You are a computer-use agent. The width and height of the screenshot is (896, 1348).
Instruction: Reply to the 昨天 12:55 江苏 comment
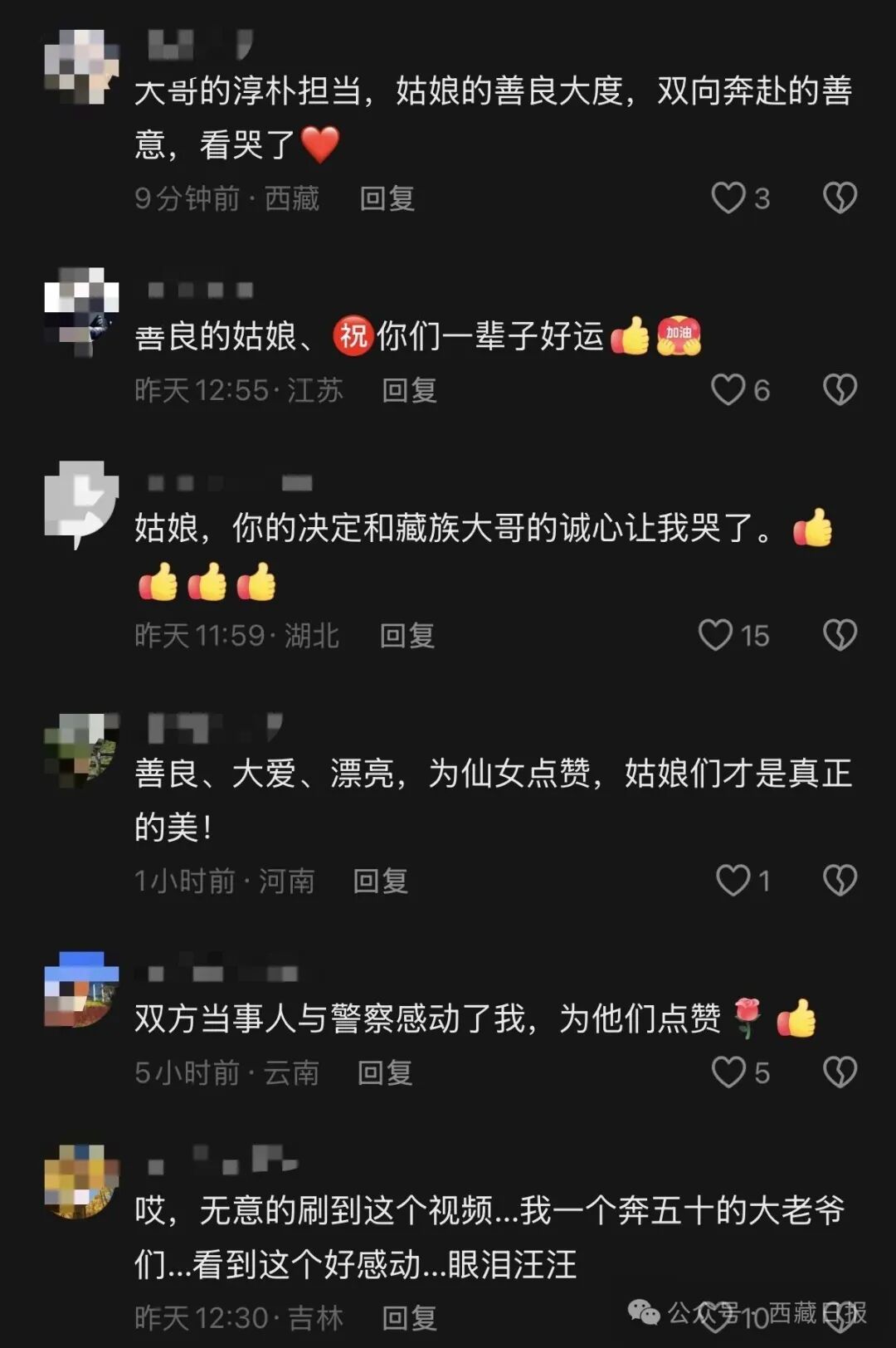409,390
